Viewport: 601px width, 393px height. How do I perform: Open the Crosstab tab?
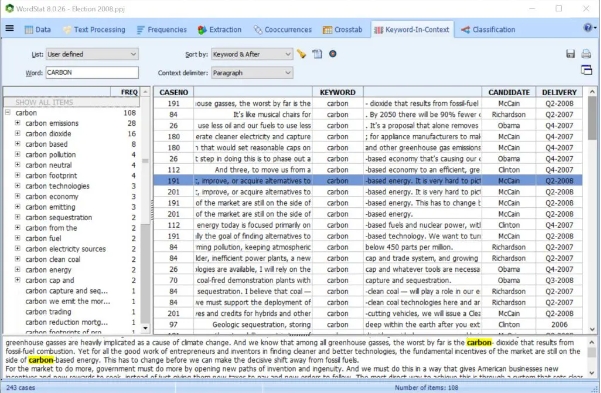[x=343, y=30]
